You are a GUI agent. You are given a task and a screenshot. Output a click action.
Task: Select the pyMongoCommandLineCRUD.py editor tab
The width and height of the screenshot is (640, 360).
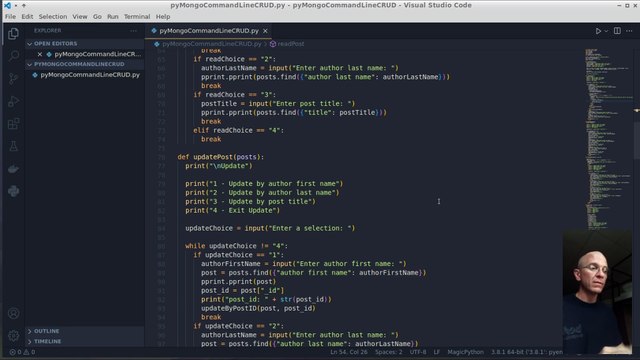tap(209, 31)
